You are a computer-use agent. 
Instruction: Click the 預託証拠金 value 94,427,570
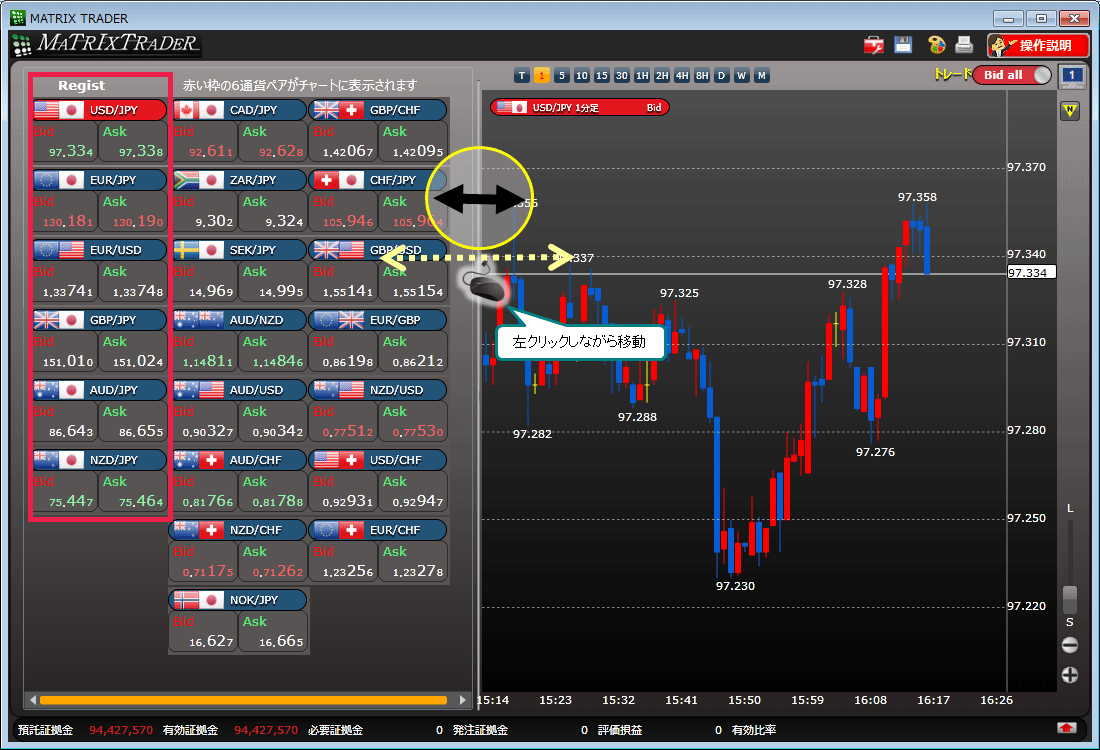pos(121,730)
